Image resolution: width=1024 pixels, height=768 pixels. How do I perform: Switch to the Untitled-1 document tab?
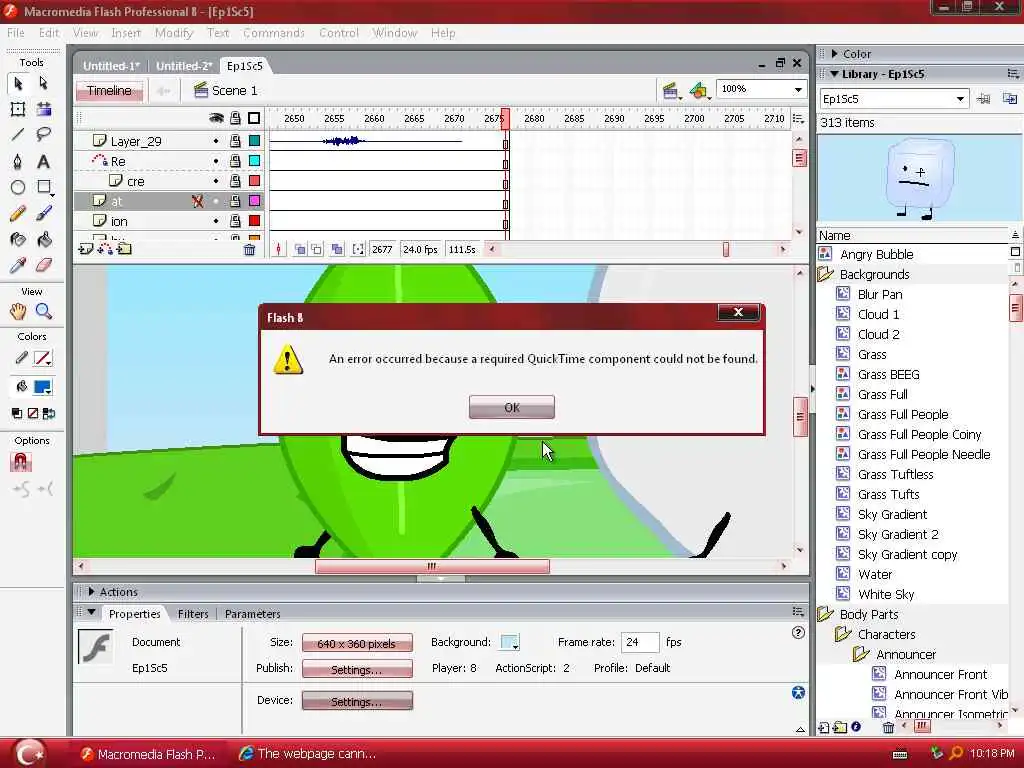tap(111, 66)
